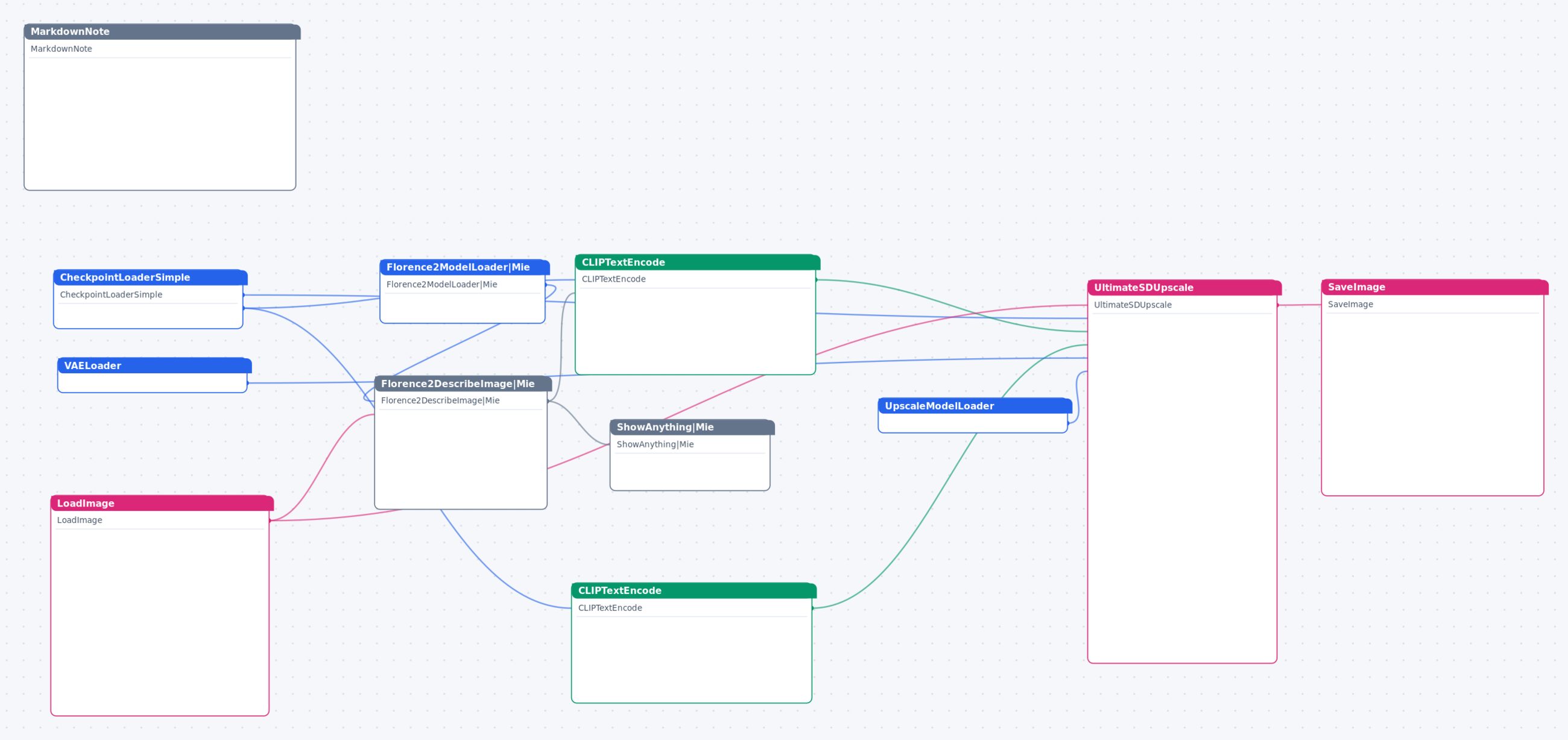The width and height of the screenshot is (1568, 740).
Task: Click the 'MarkdownNote' label inside the note body
Action: pyautogui.click(x=62, y=49)
